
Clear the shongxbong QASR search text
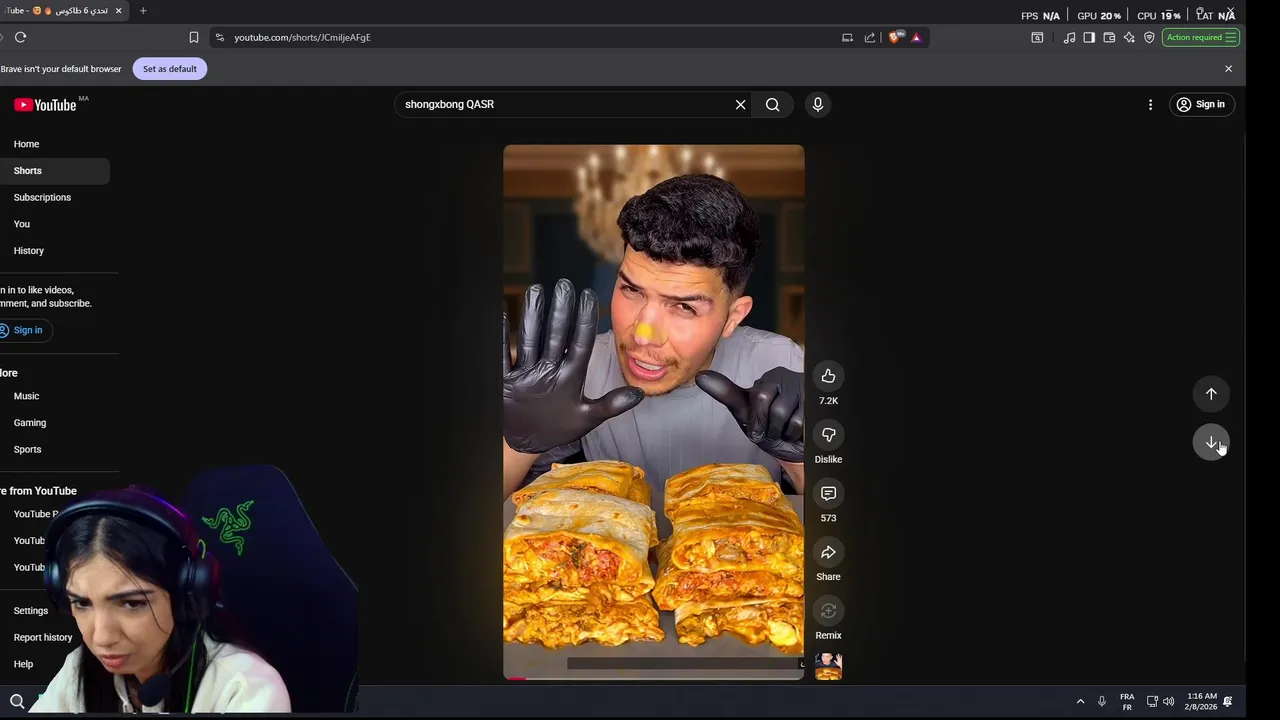click(741, 104)
